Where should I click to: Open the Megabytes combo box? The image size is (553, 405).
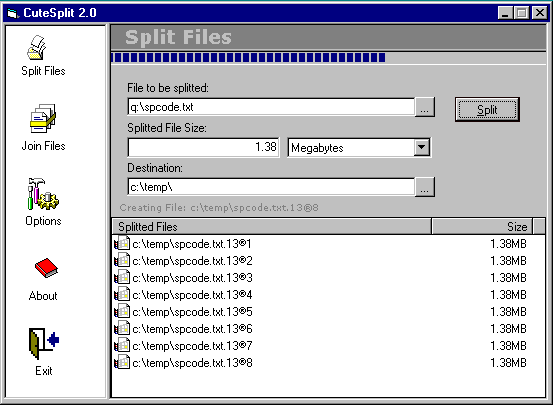pyautogui.click(x=359, y=147)
